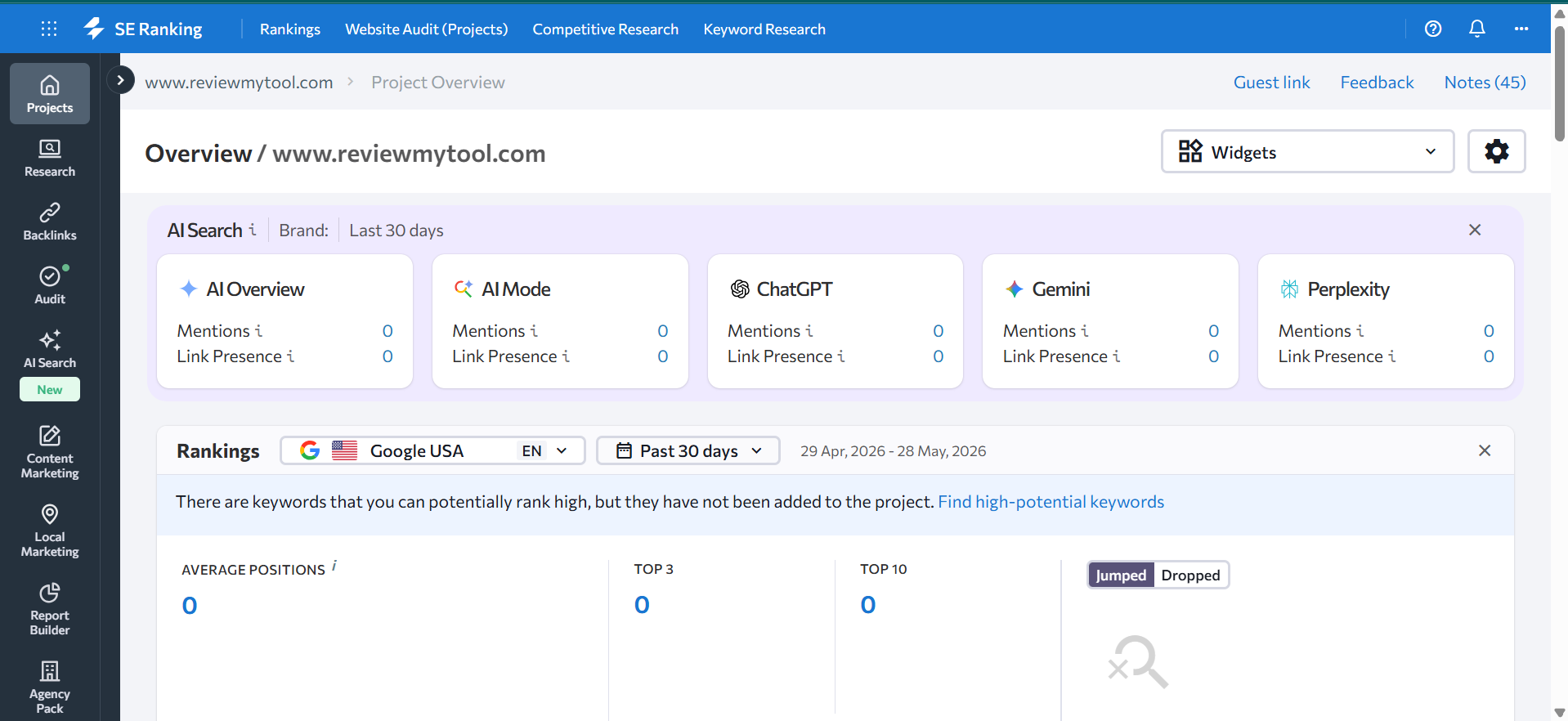
Task: Open Notes (45)
Action: point(1485,82)
